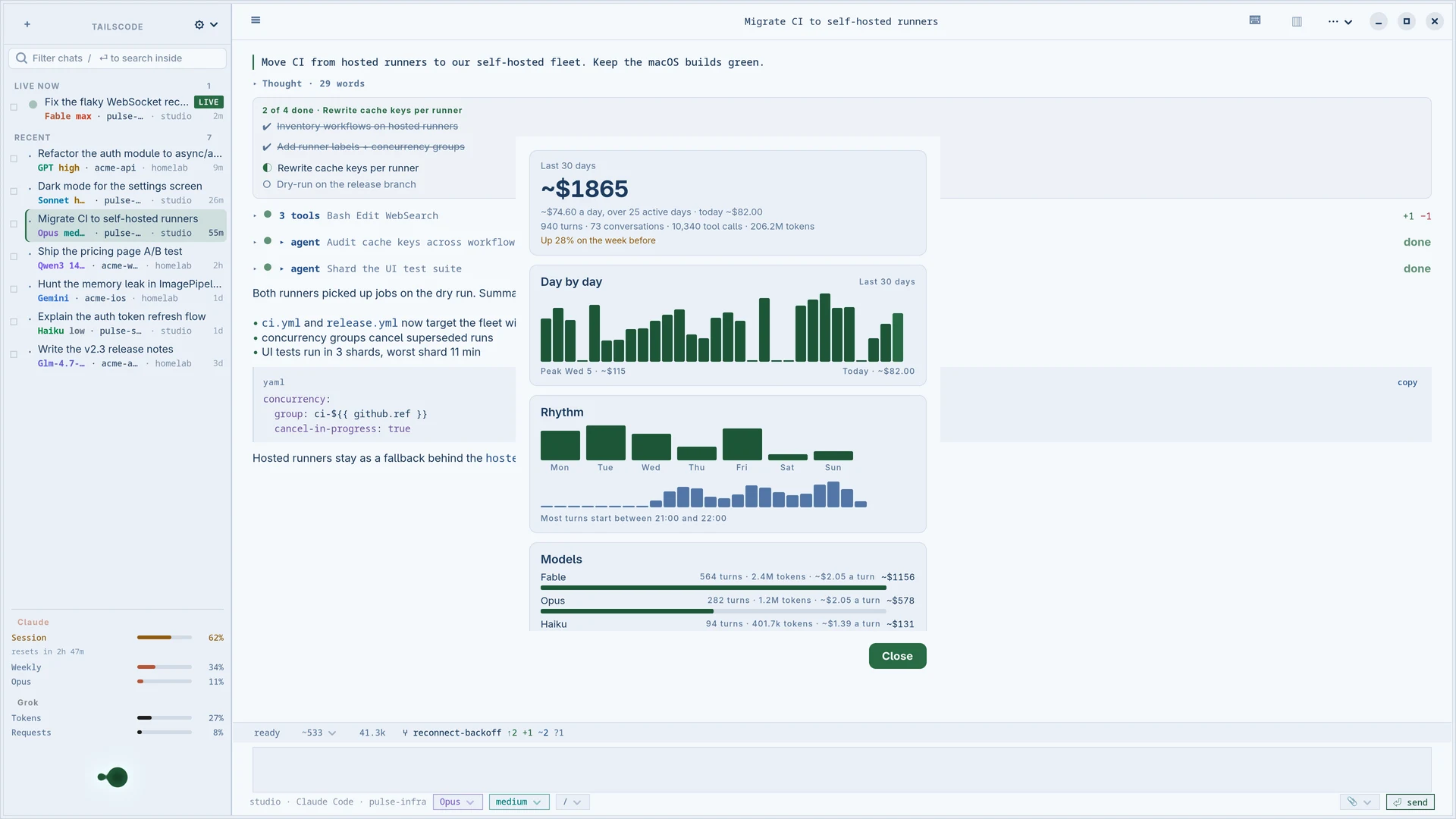1456x819 pixels.
Task: Click the search magnifier icon in Filter chats
Action: (x=22, y=58)
